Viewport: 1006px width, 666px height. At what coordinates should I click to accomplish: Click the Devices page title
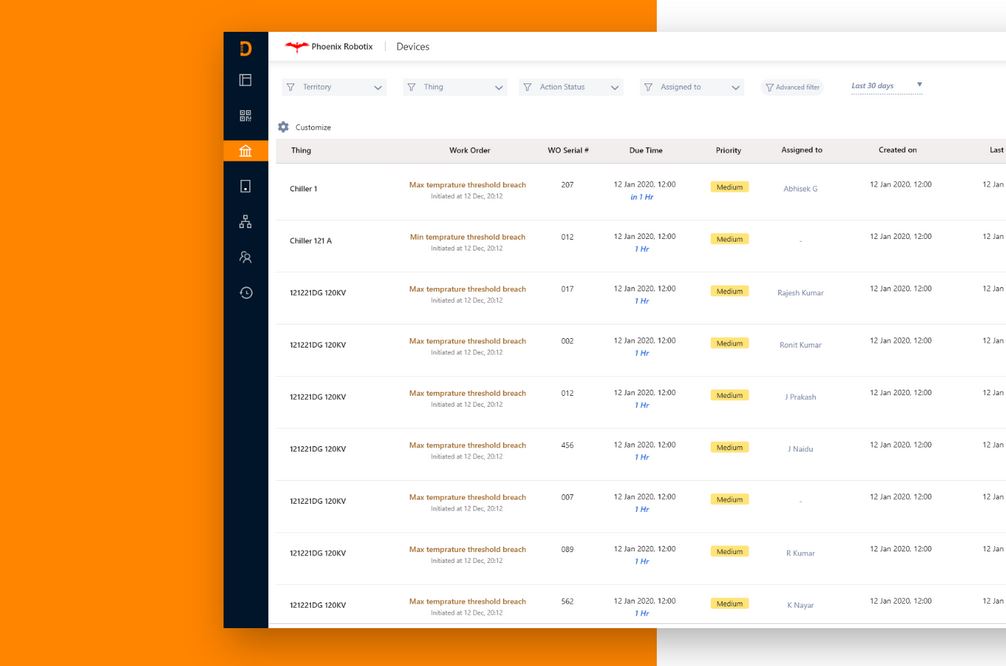(413, 46)
